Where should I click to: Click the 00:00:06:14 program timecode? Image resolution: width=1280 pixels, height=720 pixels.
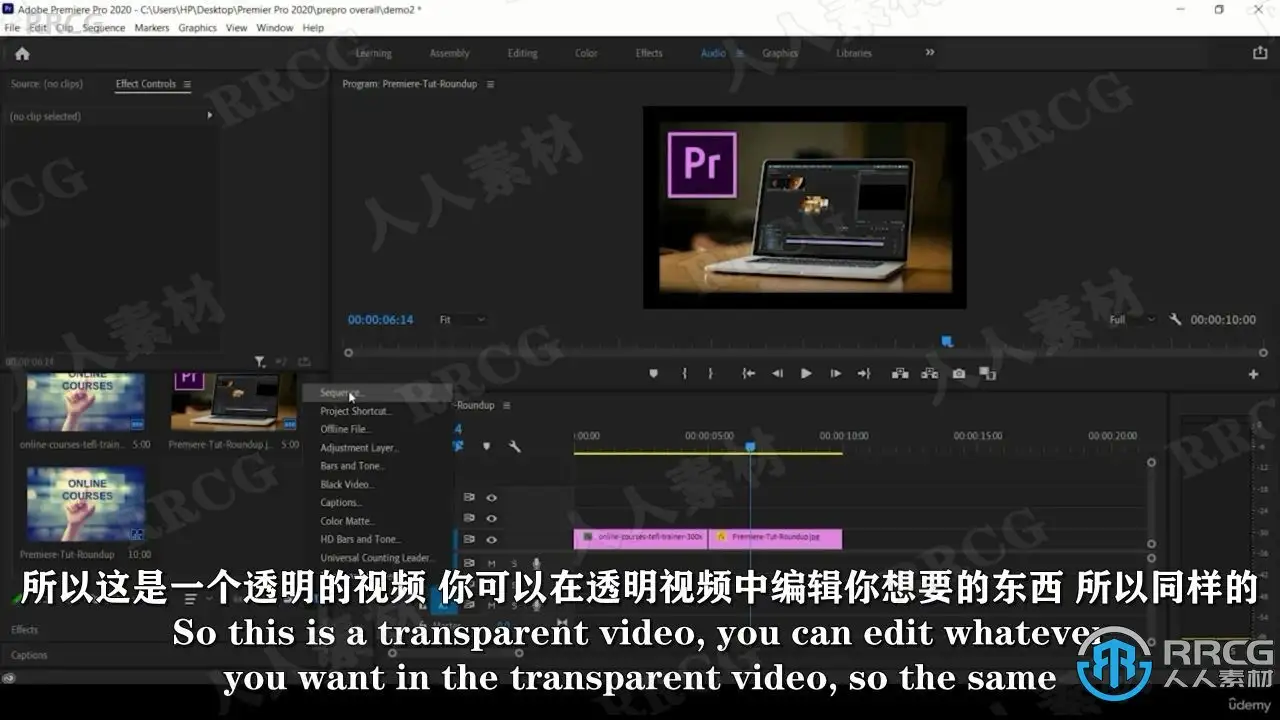[x=381, y=320]
